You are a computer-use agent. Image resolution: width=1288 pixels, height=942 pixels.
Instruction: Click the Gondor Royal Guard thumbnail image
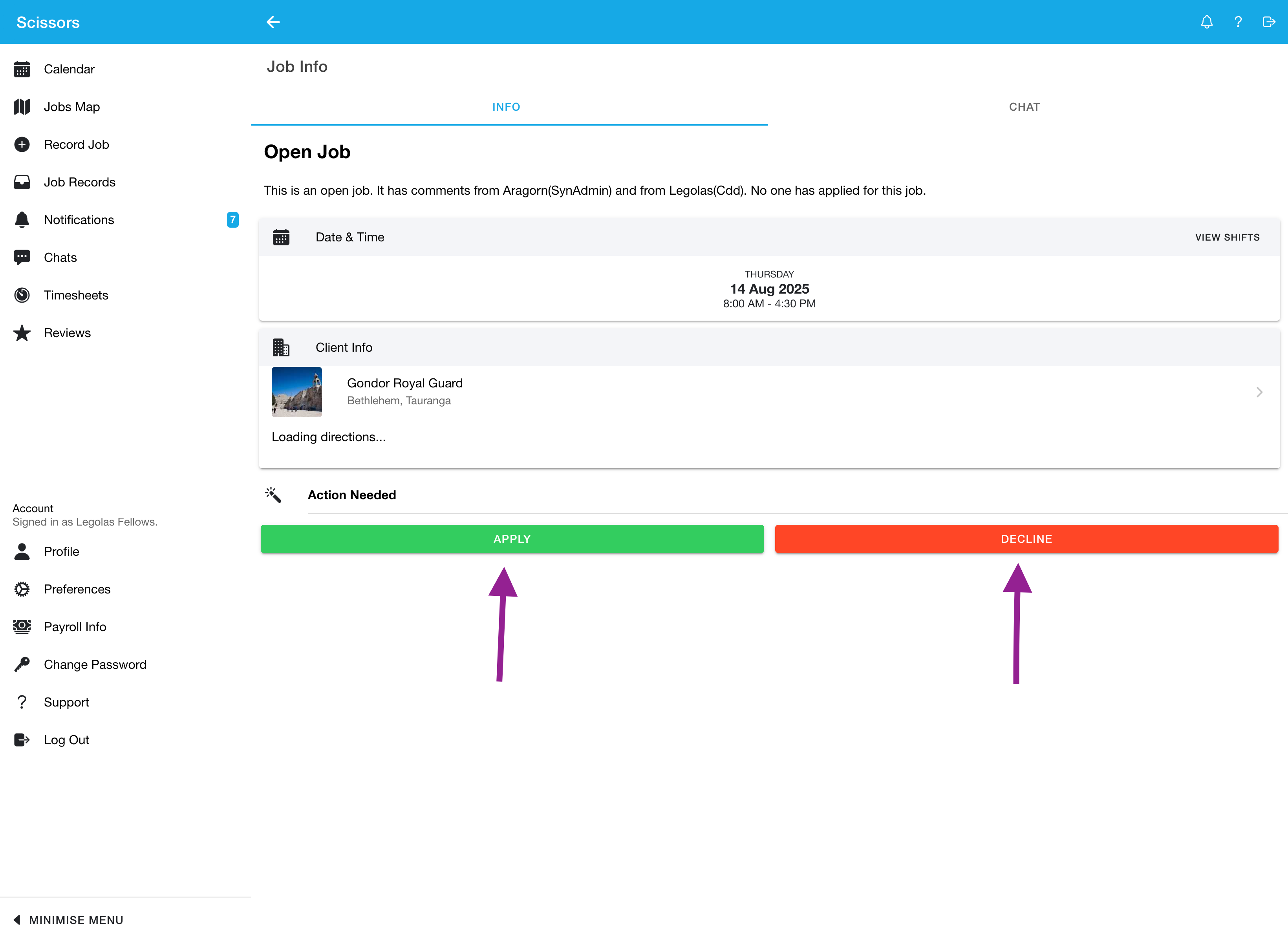[x=296, y=392]
